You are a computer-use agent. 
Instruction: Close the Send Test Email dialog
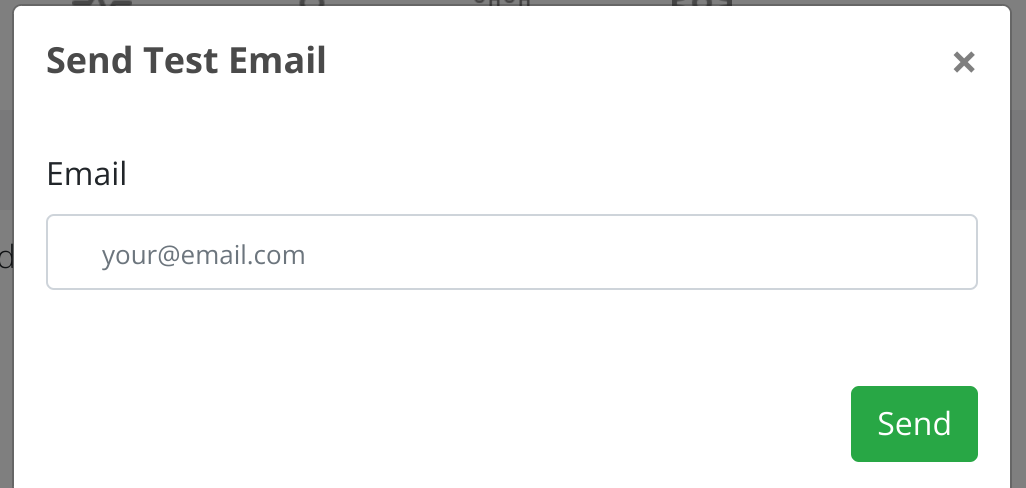point(963,63)
